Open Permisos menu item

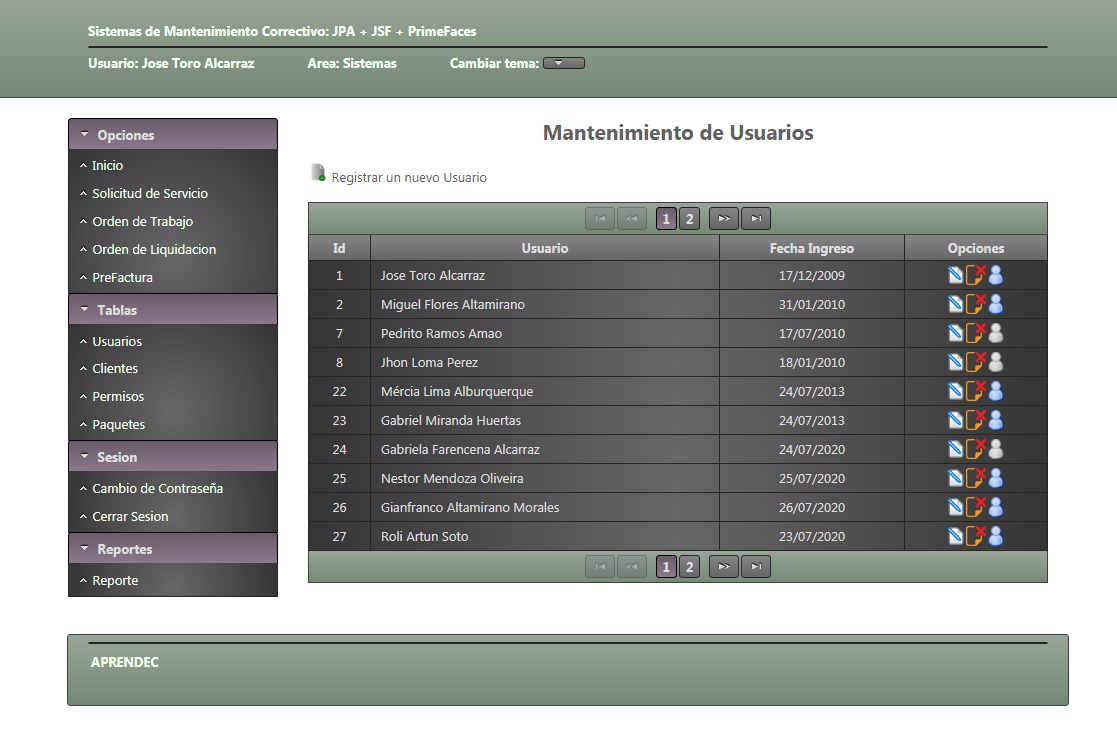(x=118, y=397)
